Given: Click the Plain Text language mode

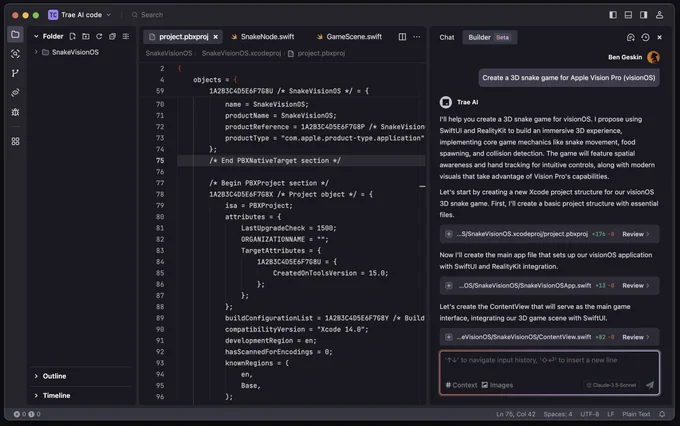Looking at the screenshot, I should pyautogui.click(x=636, y=414).
